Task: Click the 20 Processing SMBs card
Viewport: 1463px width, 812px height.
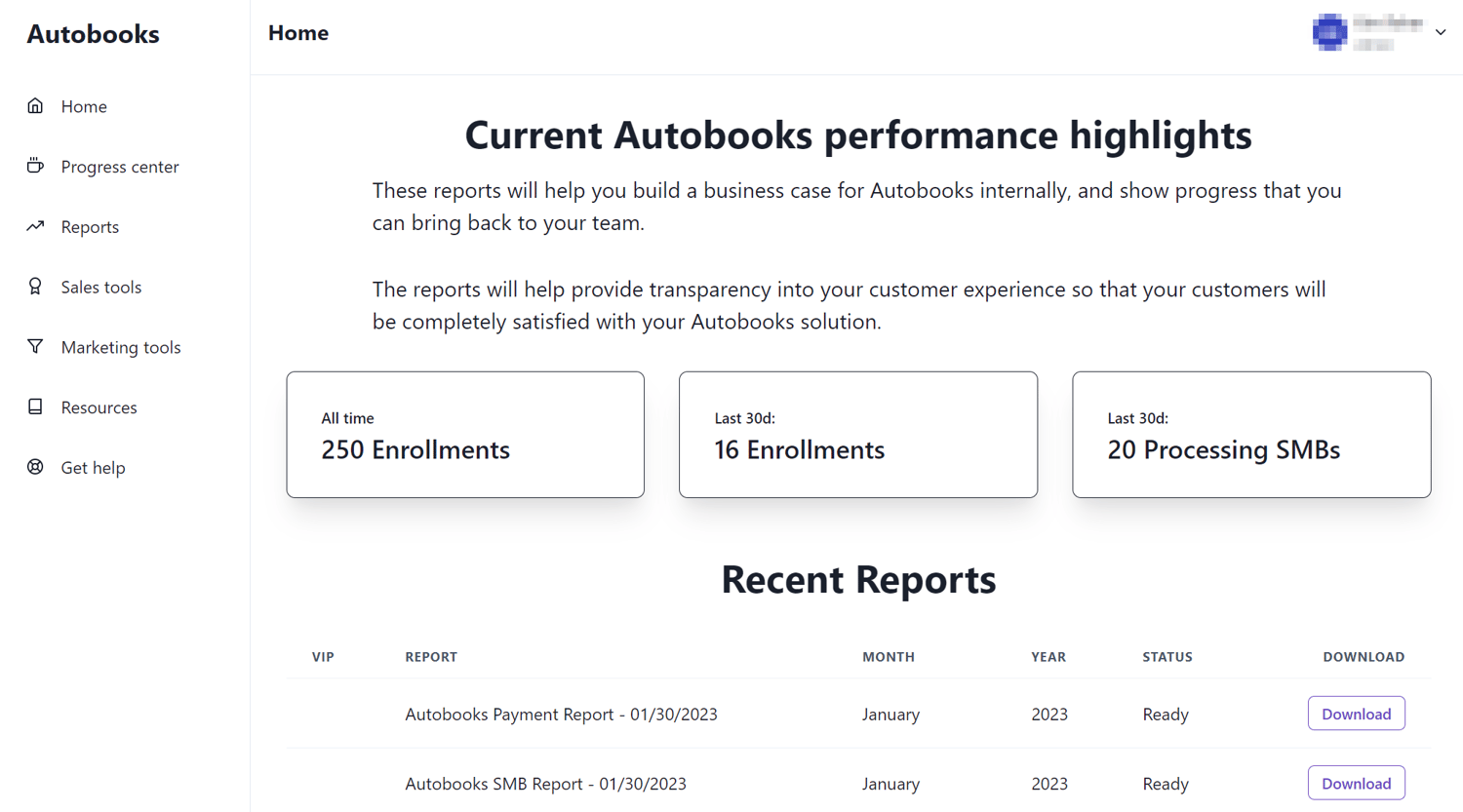Action: click(x=1250, y=434)
